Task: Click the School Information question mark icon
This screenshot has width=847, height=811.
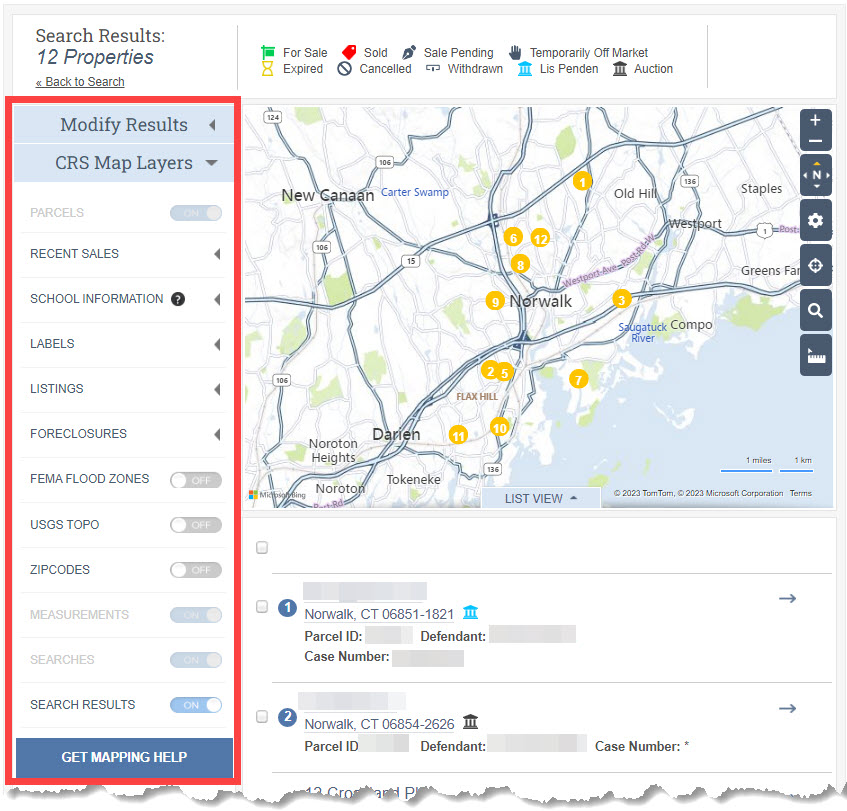Action: (177, 298)
